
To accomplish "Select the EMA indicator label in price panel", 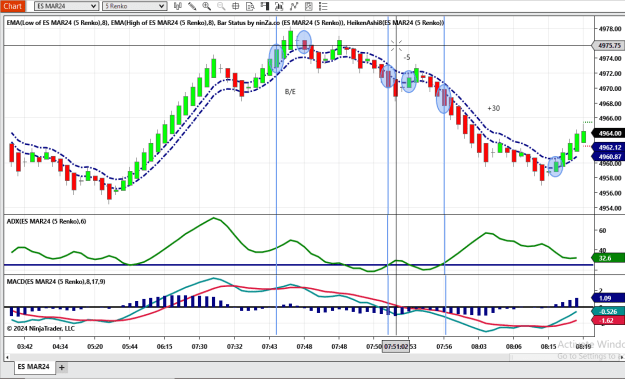I will click(225, 23).
